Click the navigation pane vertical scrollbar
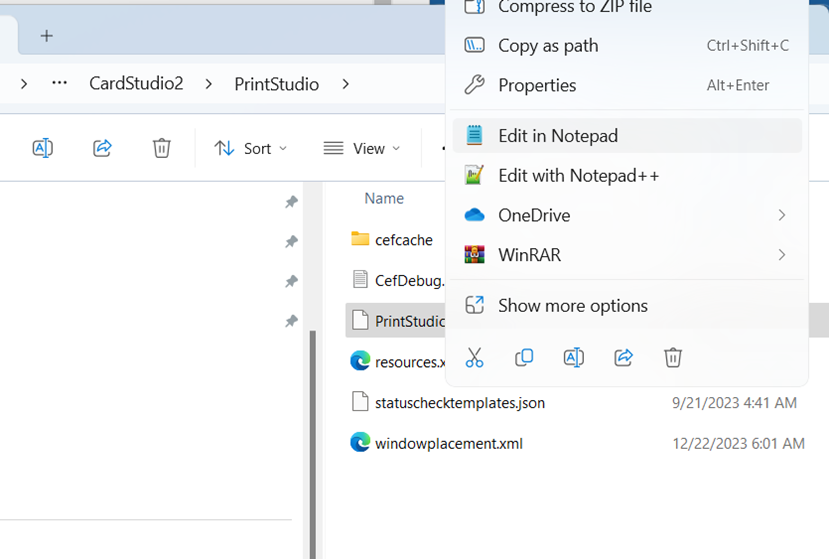 click(x=312, y=444)
